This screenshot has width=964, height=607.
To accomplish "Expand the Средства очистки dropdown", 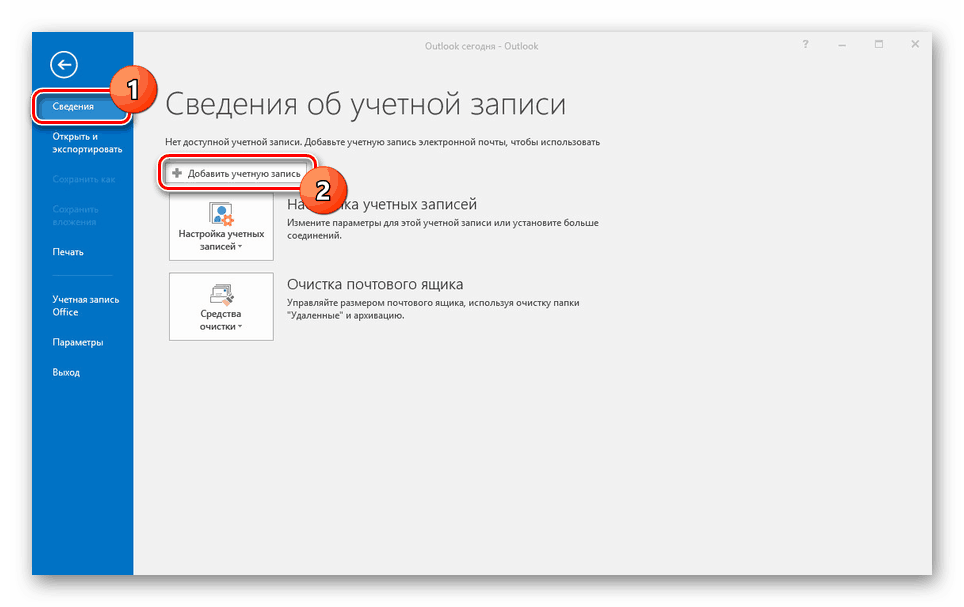I will click(221, 306).
